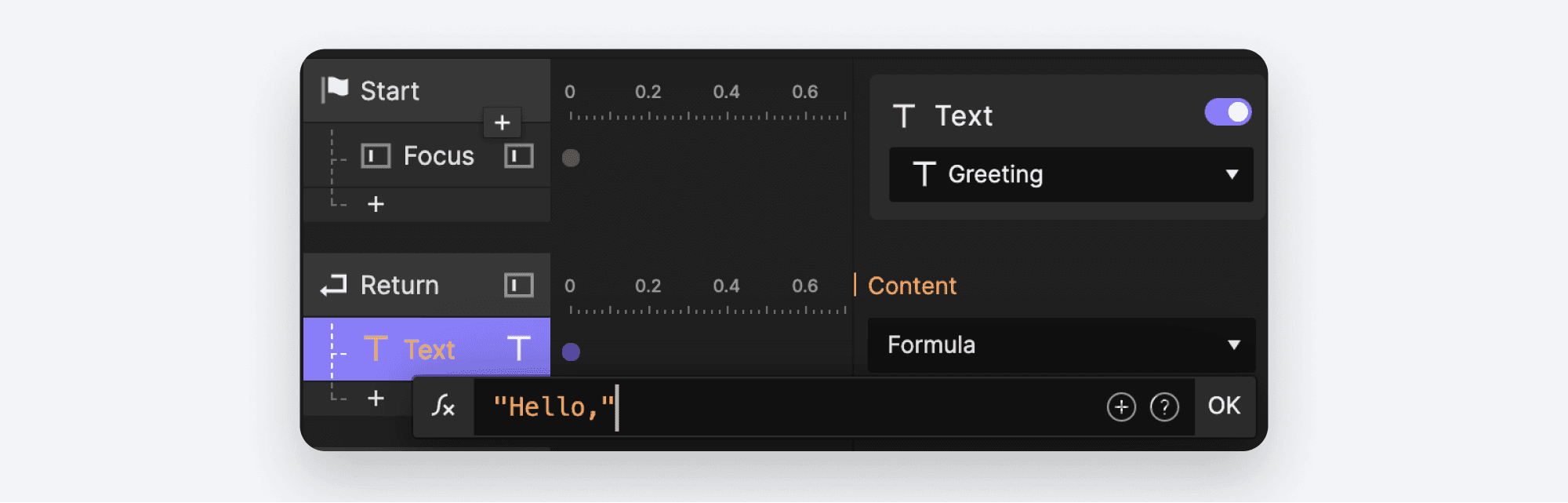The image size is (1568, 503).
Task: Click the T icon inside the Greeting selector
Action: tap(926, 174)
